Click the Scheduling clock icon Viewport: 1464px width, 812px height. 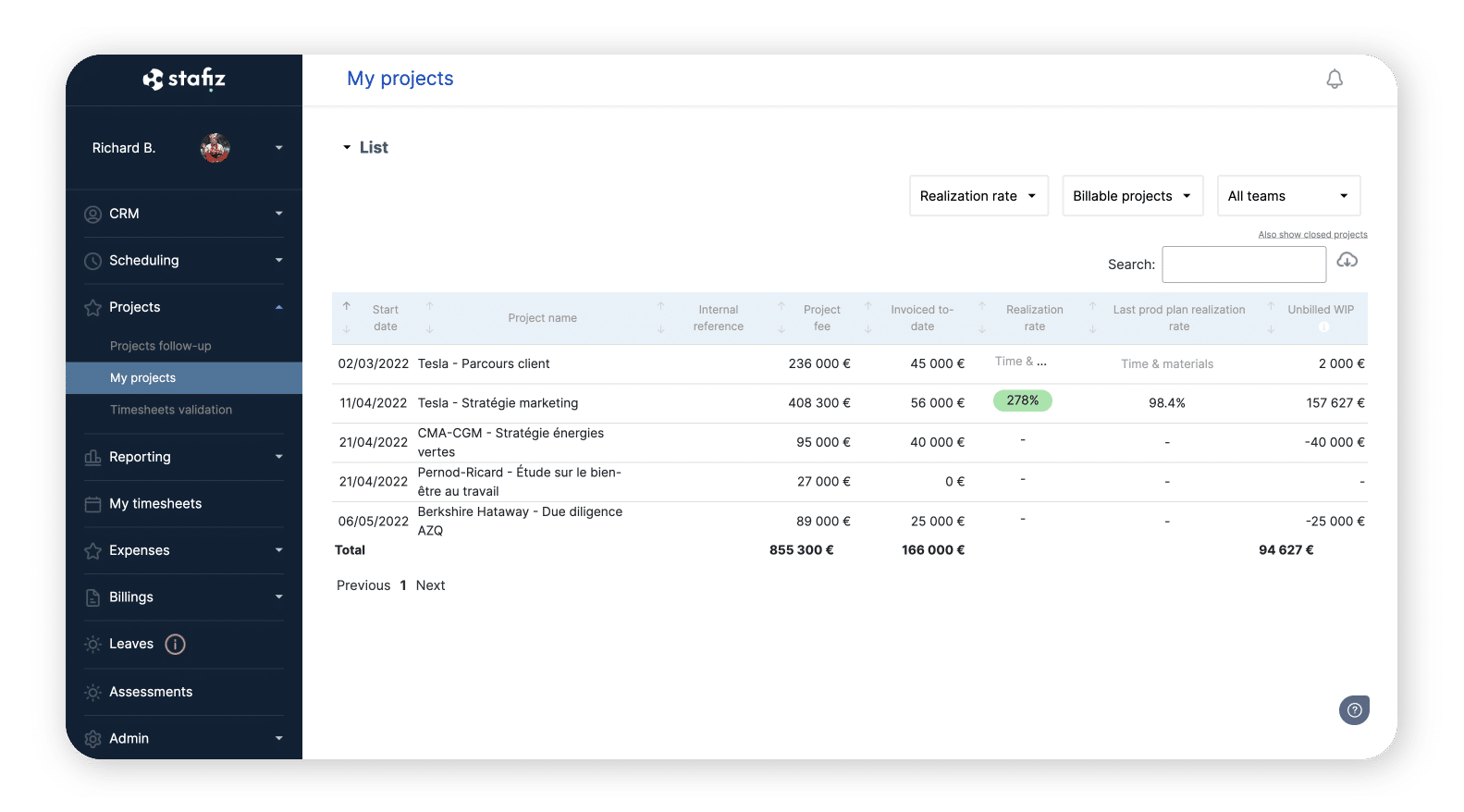pos(92,261)
